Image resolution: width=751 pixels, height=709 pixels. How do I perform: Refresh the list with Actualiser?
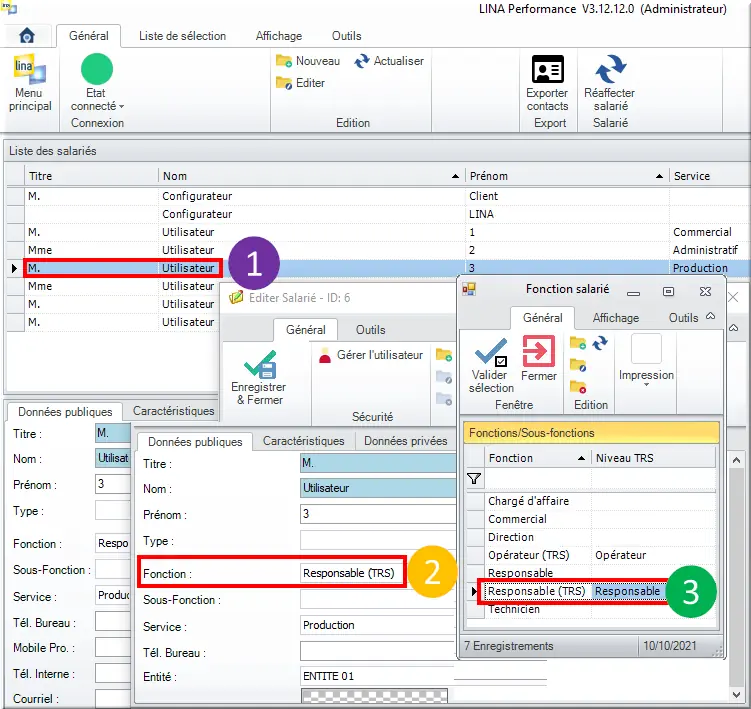[389, 61]
